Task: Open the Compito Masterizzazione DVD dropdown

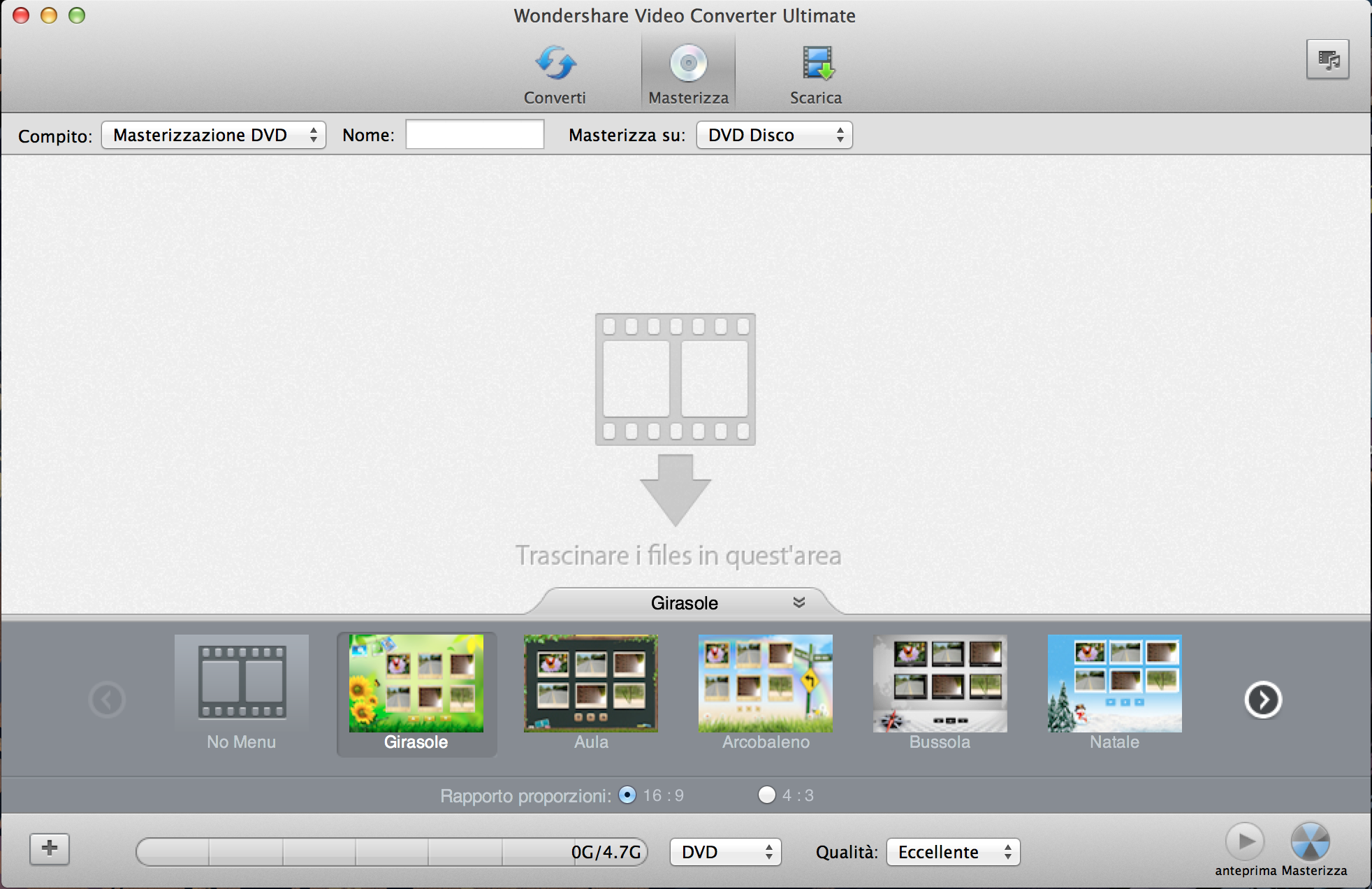Action: click(x=213, y=135)
